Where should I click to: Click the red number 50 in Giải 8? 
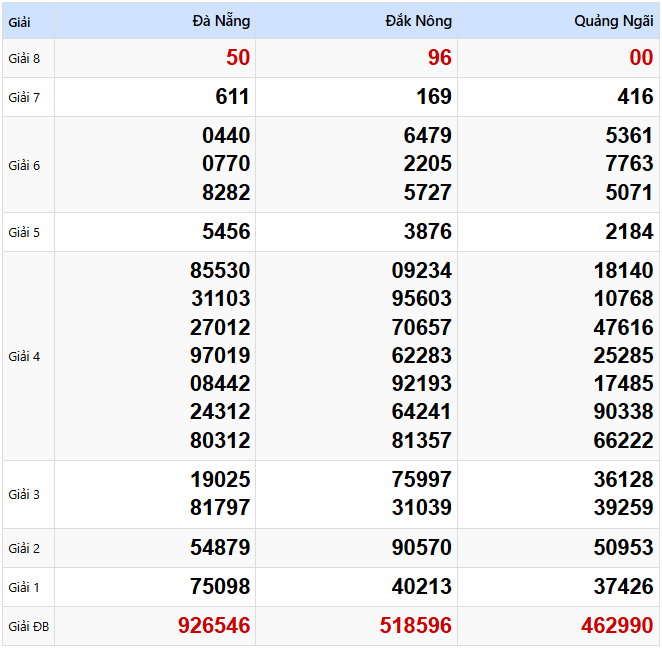point(238,58)
